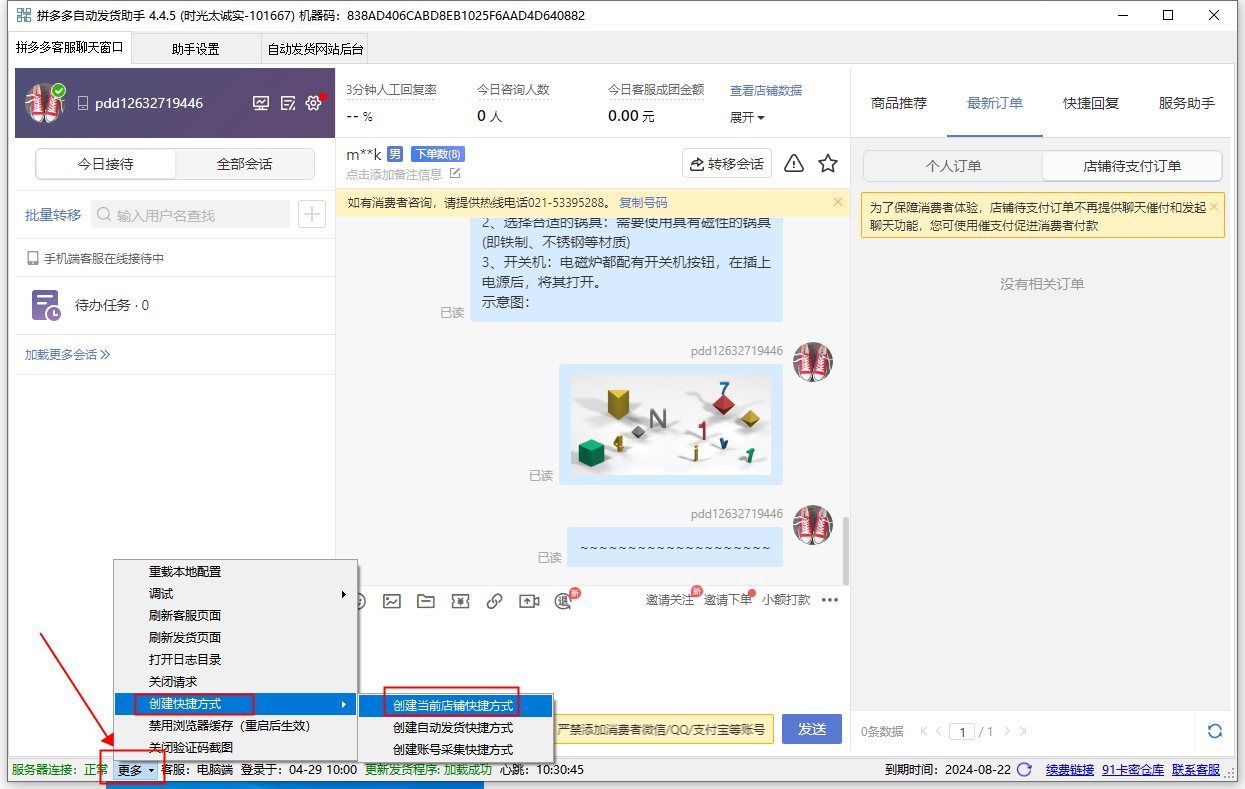Choose 重载本地配置 from the menu
This screenshot has width=1245, height=789.
click(236, 572)
